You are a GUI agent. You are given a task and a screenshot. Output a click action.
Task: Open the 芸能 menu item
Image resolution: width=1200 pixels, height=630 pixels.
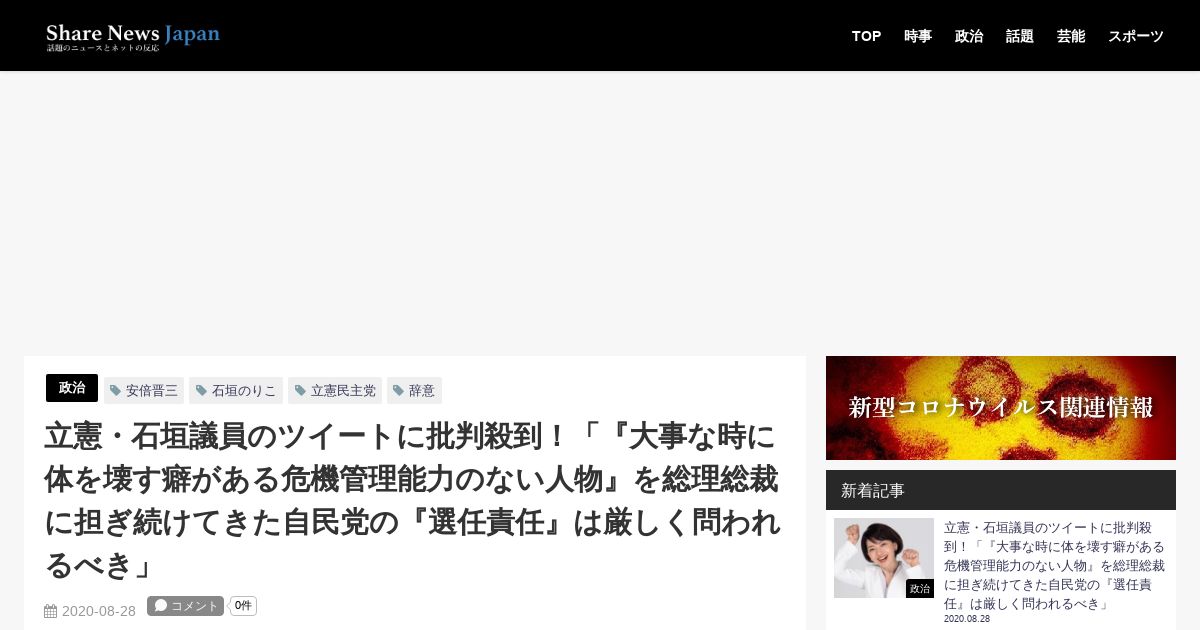click(1071, 36)
